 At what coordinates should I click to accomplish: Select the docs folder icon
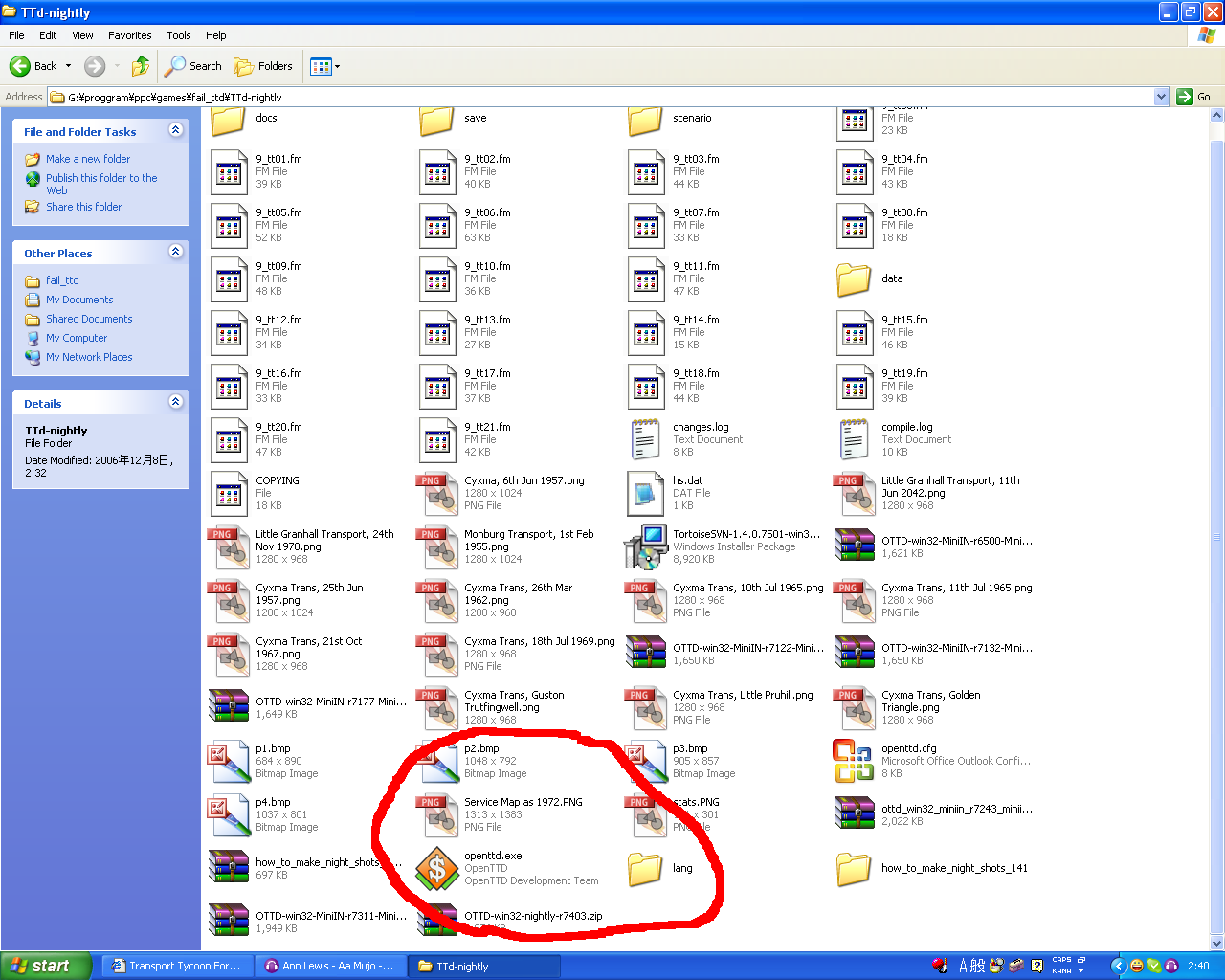pyautogui.click(x=230, y=120)
